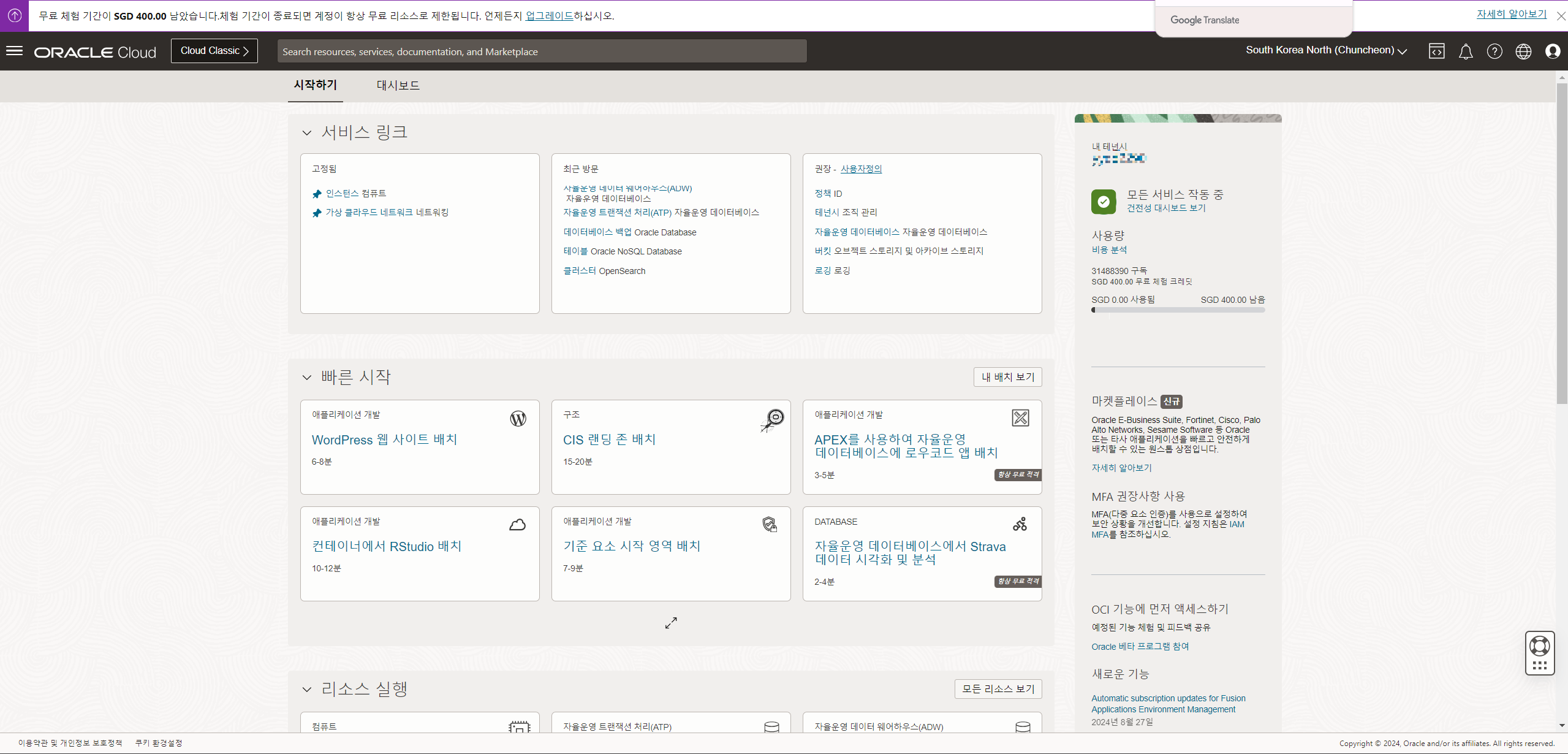Open the language globe menu

[1523, 51]
